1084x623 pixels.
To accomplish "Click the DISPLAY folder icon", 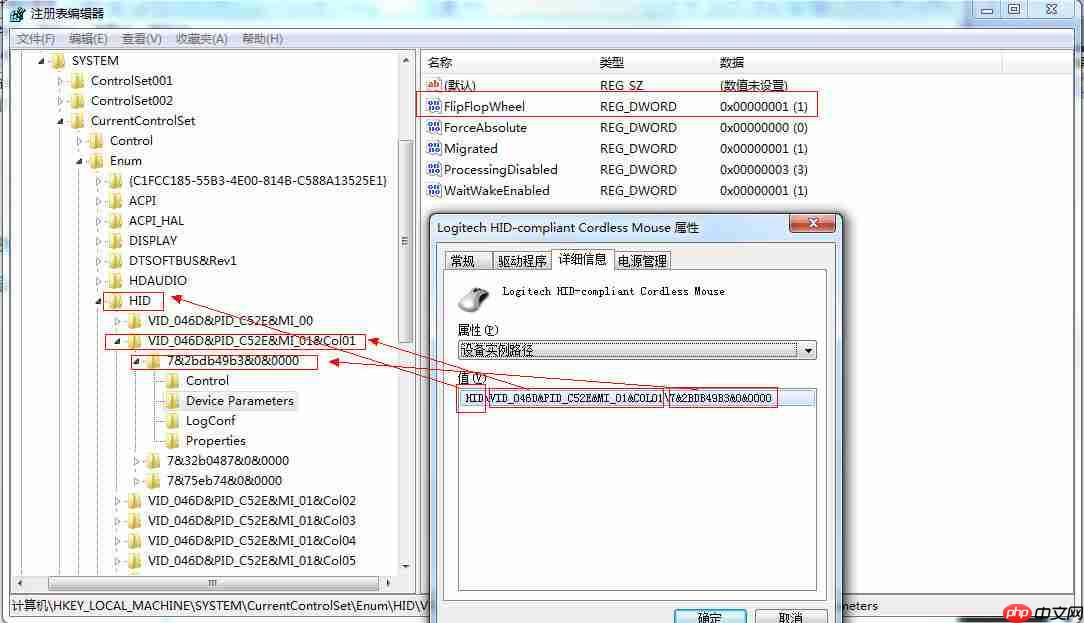I will point(115,241).
